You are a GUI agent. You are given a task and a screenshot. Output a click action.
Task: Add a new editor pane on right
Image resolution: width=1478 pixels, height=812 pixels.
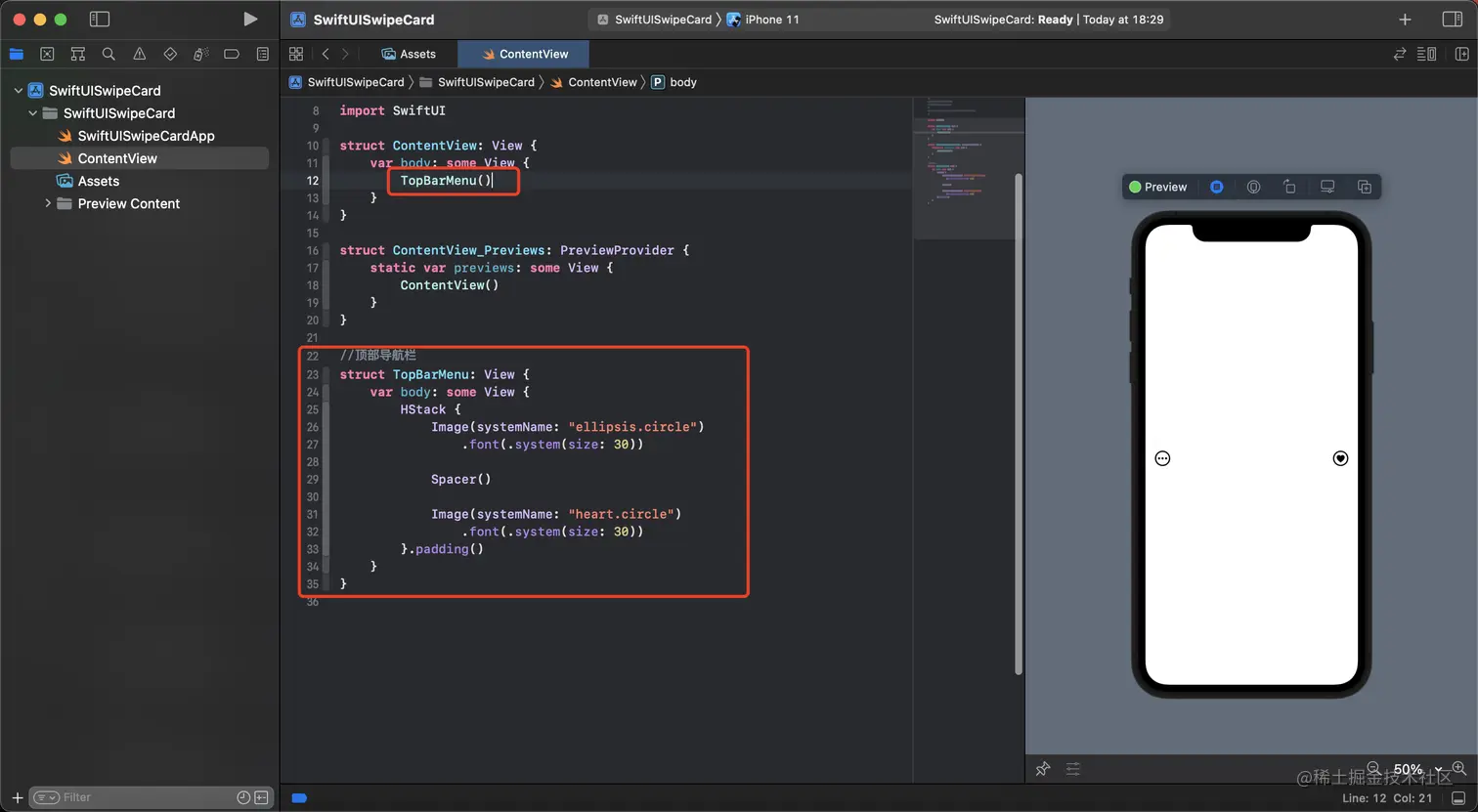pos(1462,54)
